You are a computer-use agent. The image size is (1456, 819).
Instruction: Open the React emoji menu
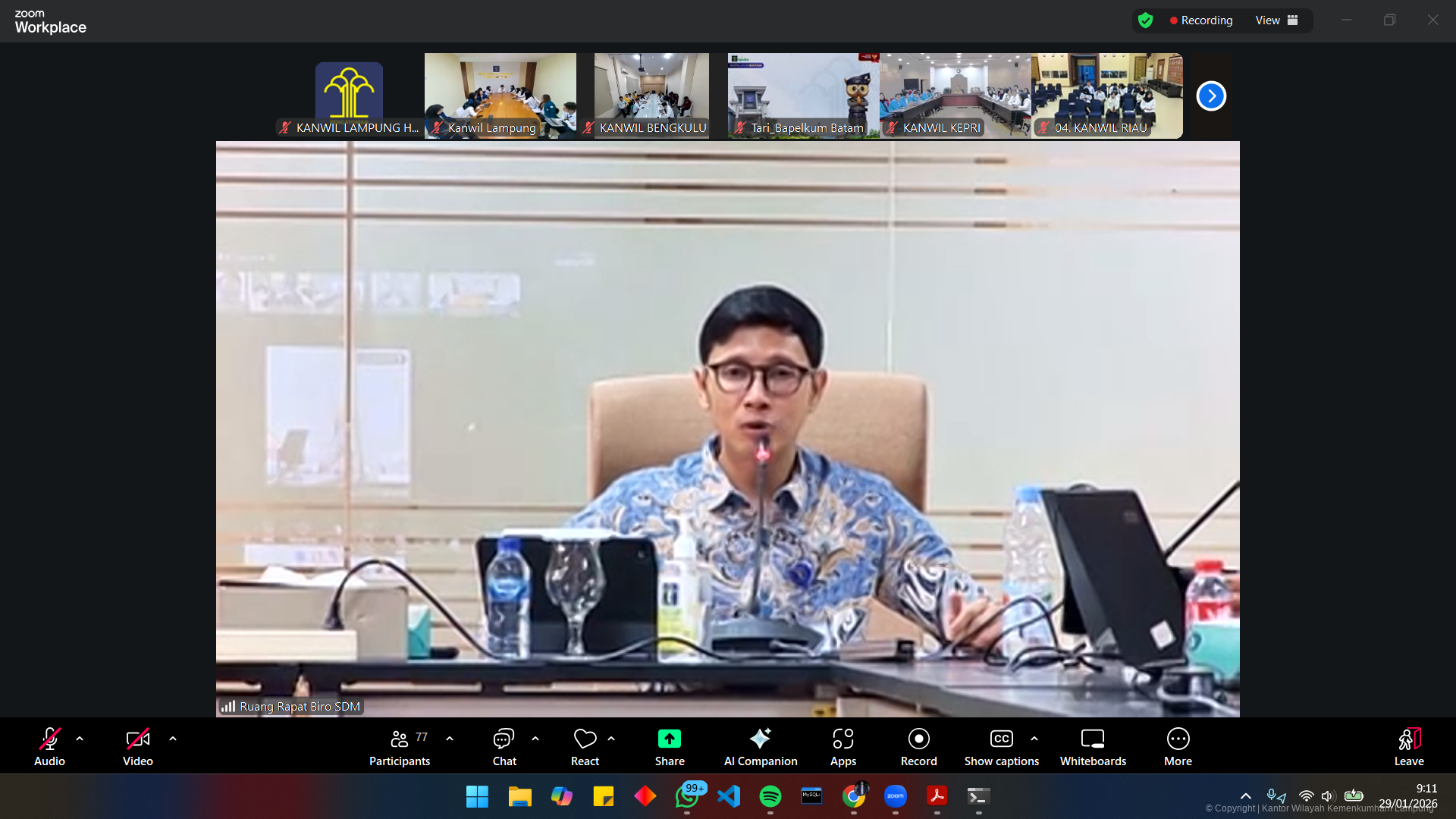click(585, 747)
